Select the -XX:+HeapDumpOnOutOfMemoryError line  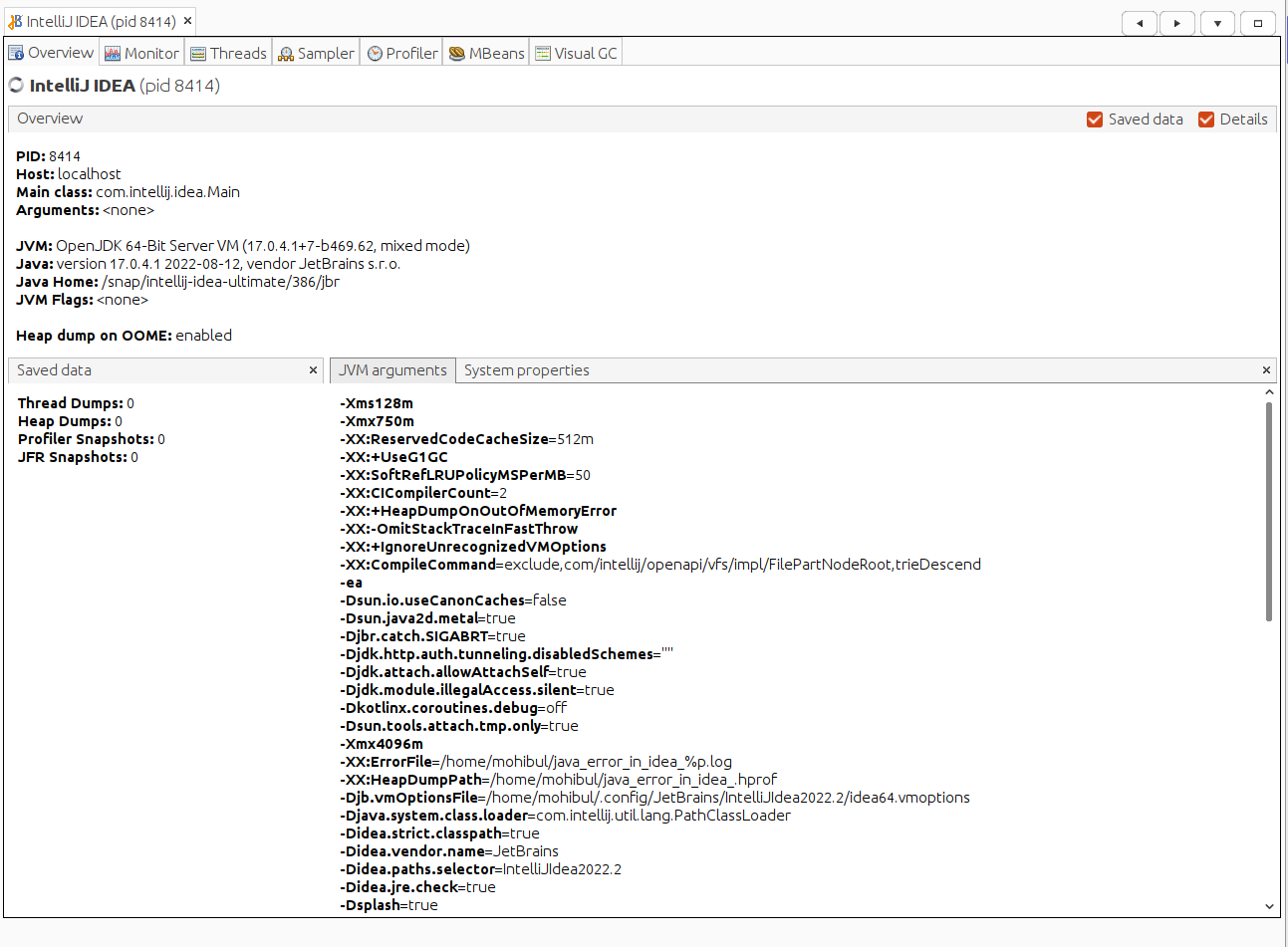(x=478, y=511)
